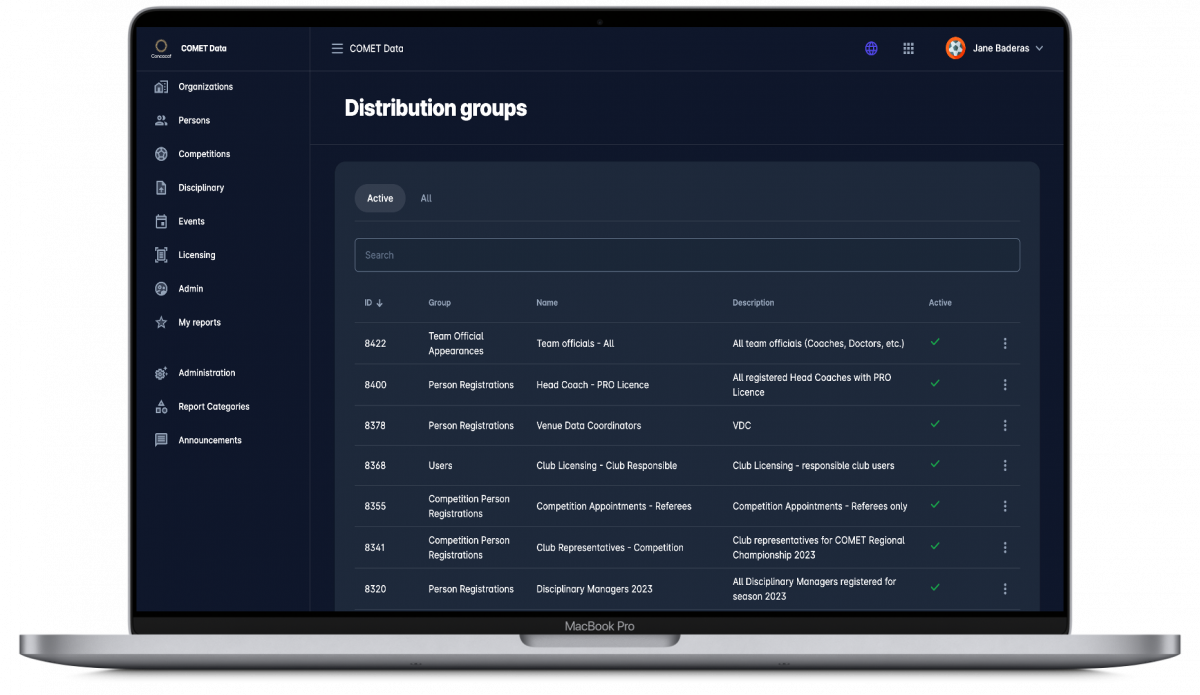Click the globe language icon

tap(871, 48)
